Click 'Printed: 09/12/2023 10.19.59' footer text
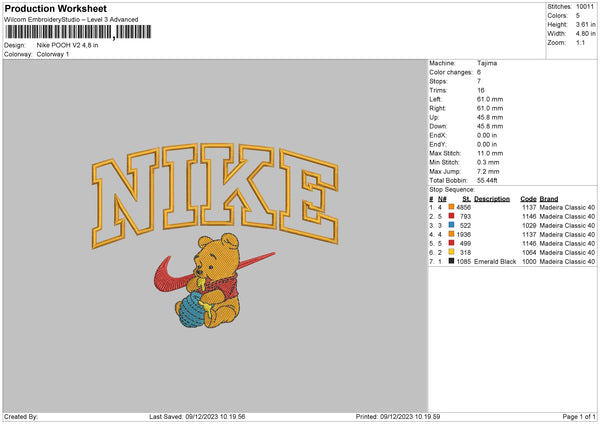This screenshot has height=424, width=600. 398,416
